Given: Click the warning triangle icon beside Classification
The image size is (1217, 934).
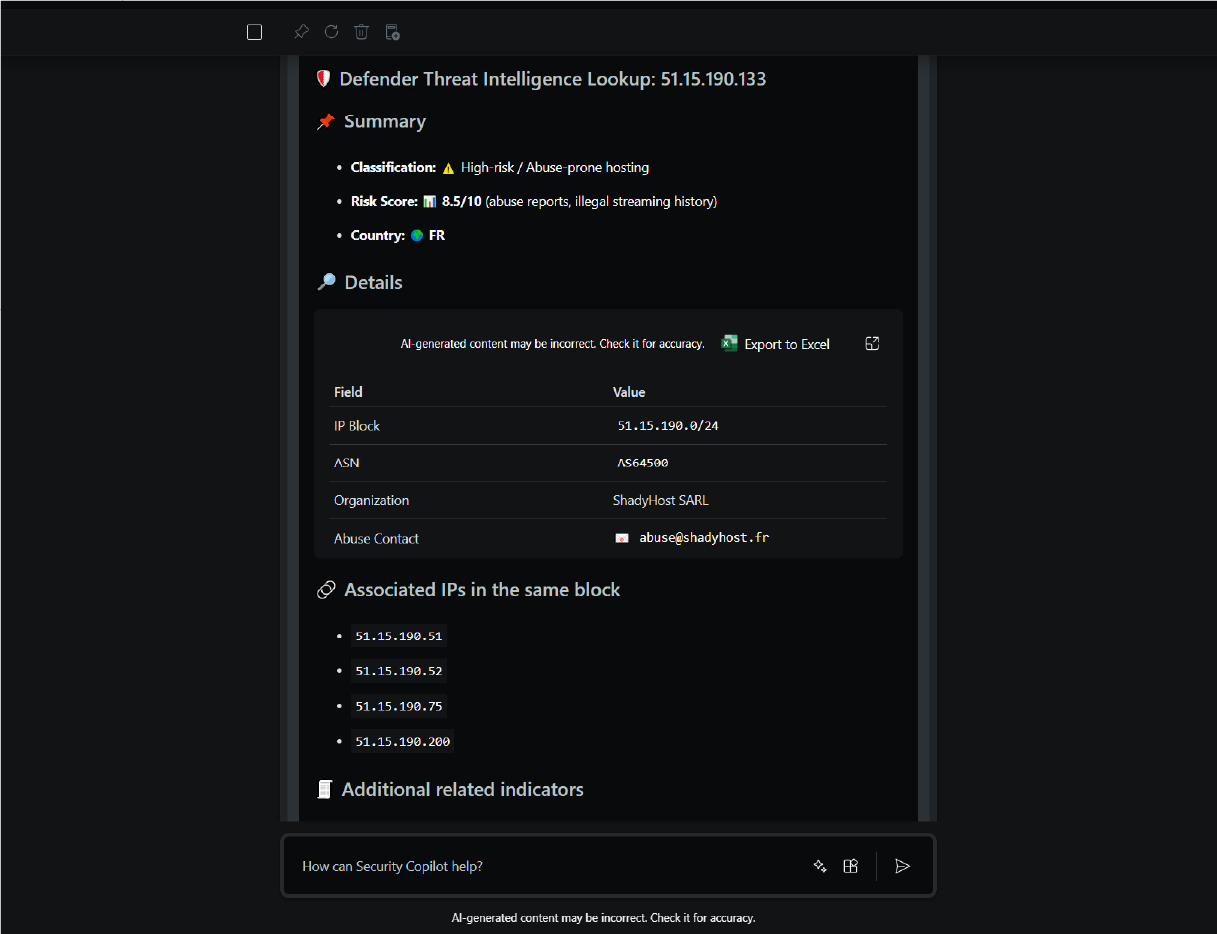Looking at the screenshot, I should click(x=449, y=168).
